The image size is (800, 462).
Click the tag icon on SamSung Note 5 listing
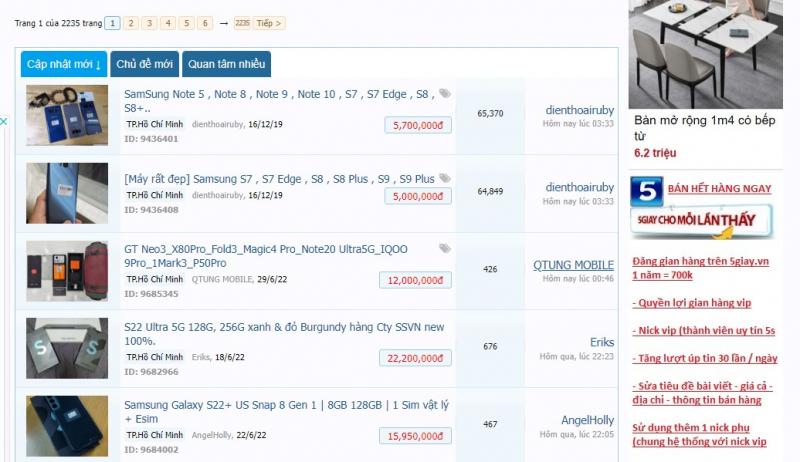point(445,93)
